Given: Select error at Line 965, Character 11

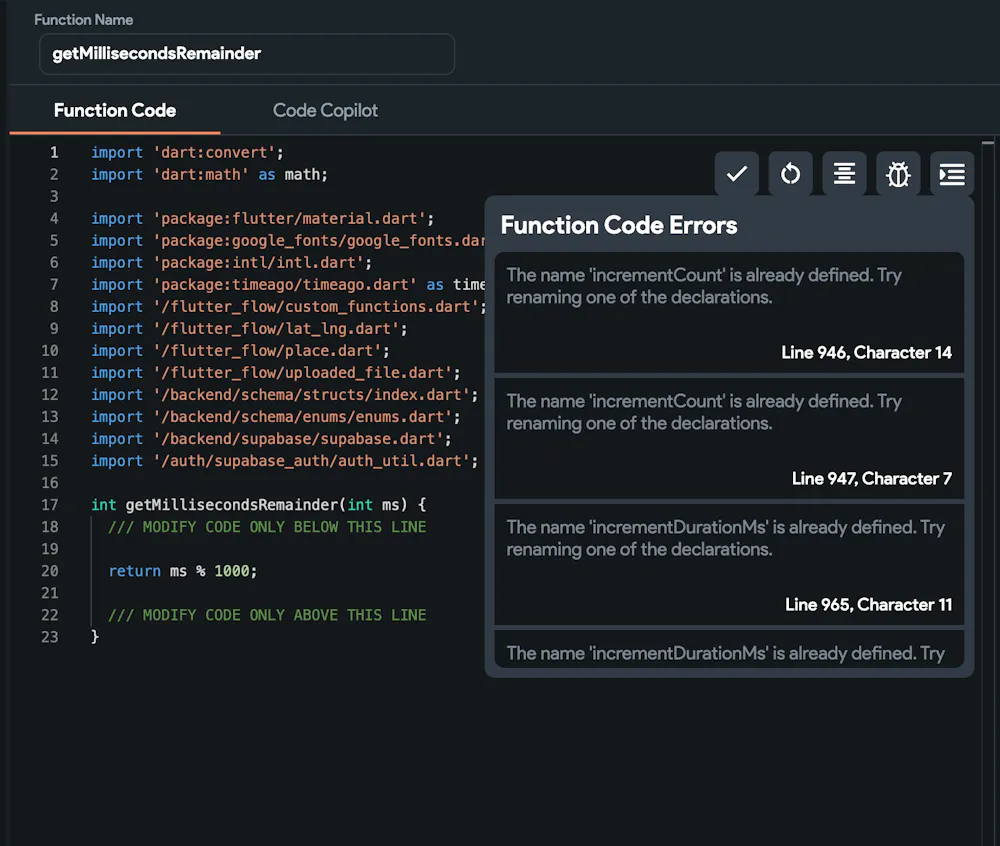Looking at the screenshot, I should coord(729,564).
